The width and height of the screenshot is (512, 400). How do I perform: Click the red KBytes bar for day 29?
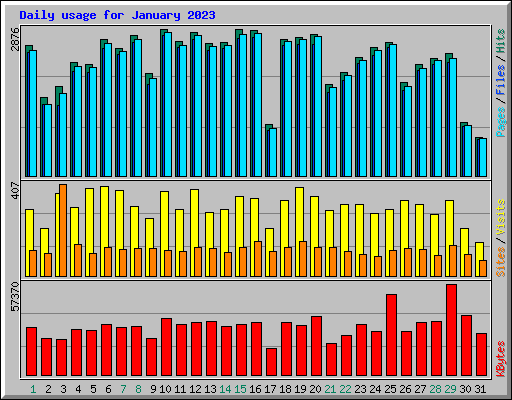tap(451, 330)
